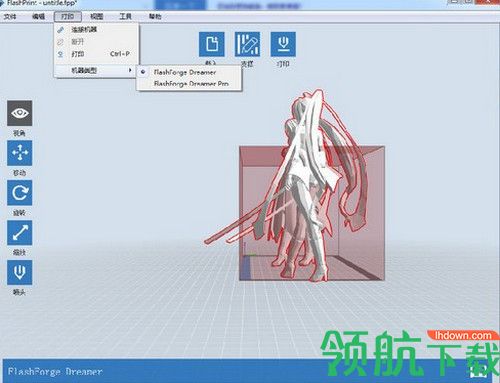Viewport: 500px width, 383px height.
Task: Select the Rotate (旋转) tool
Action: point(20,193)
